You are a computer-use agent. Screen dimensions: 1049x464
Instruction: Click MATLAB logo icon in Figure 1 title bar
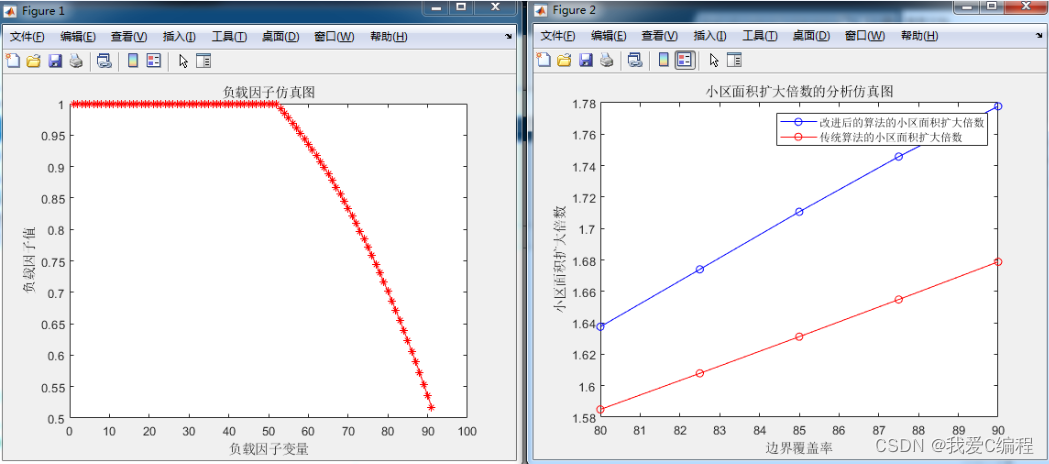[x=11, y=10]
